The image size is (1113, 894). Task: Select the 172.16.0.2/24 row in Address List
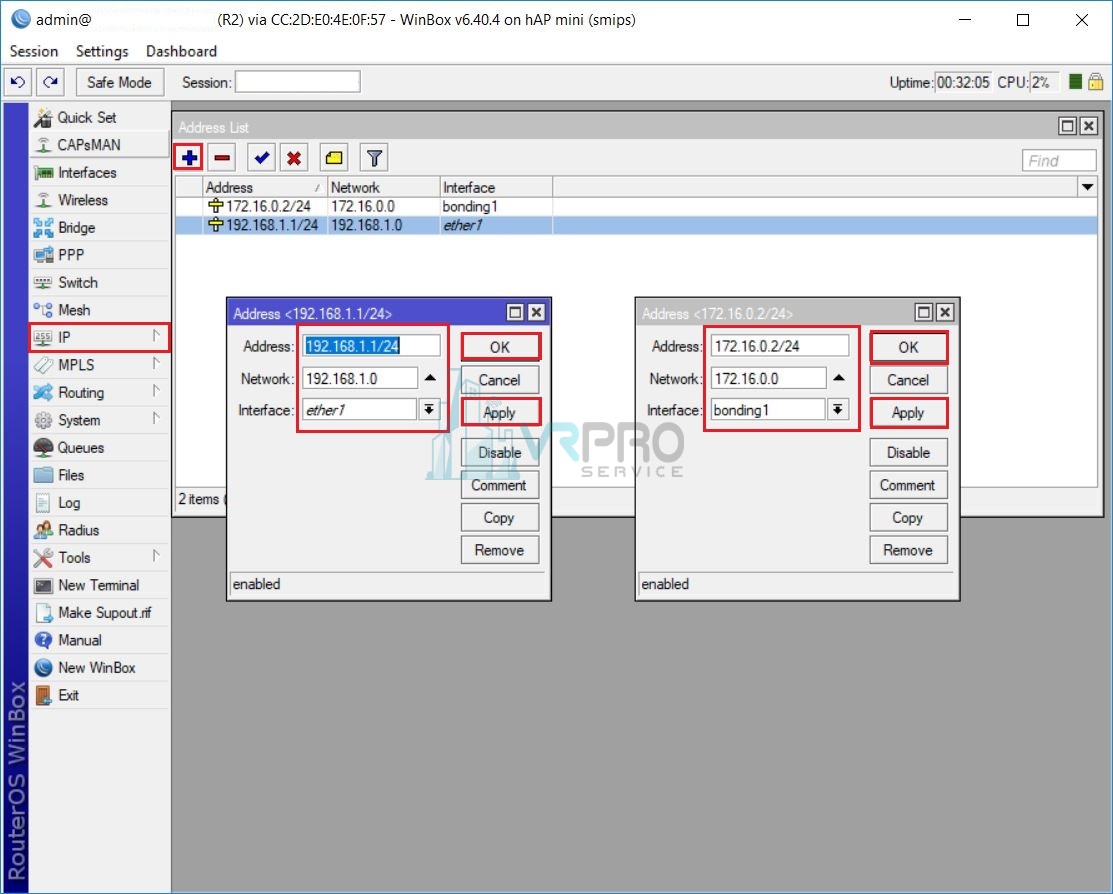coord(636,207)
